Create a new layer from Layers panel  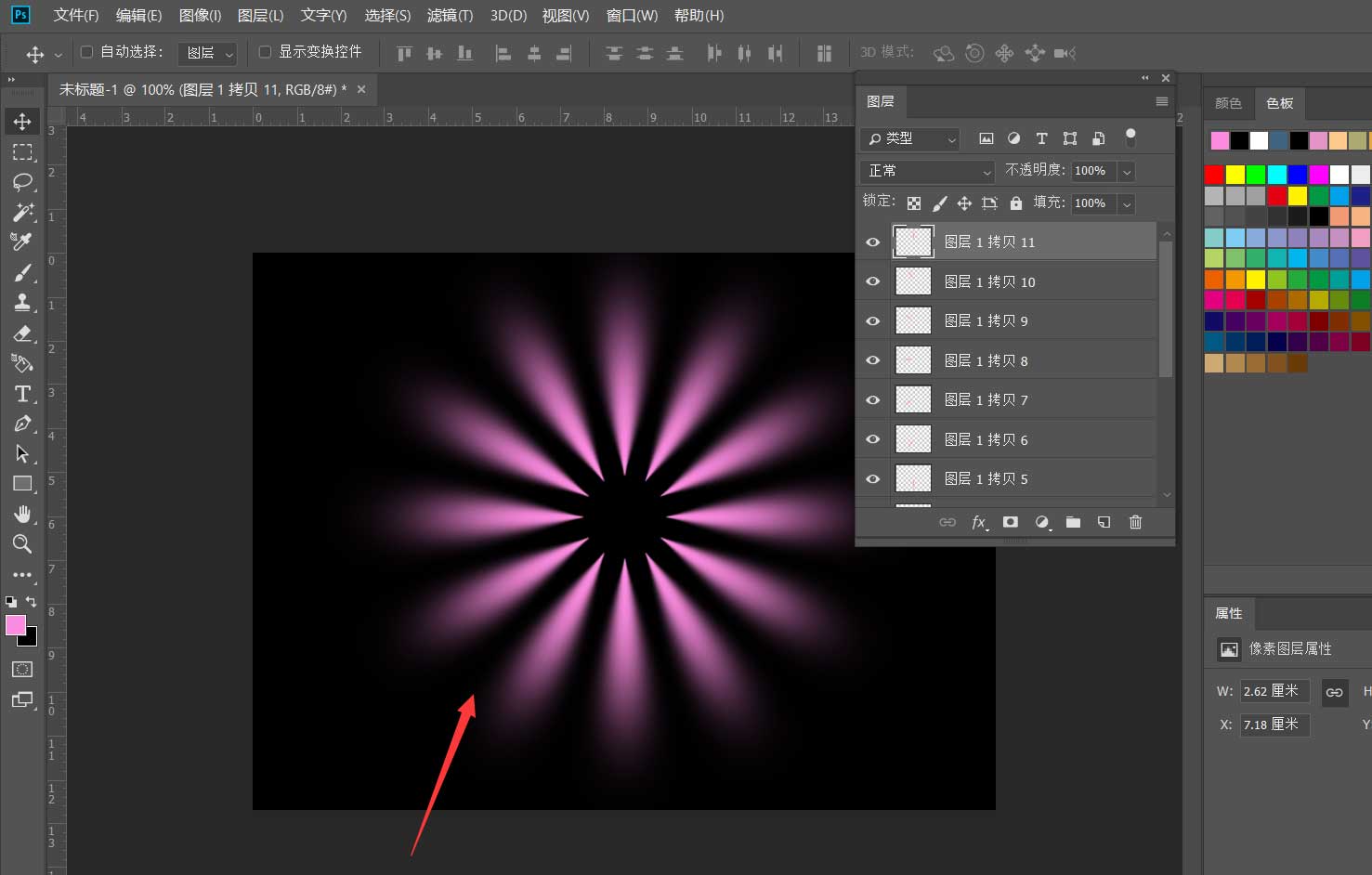tap(1104, 522)
